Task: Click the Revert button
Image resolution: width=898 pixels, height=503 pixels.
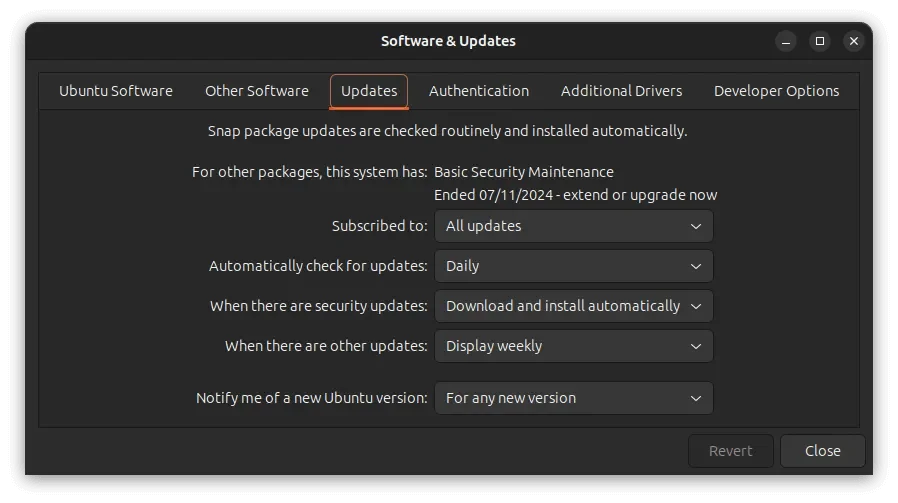Action: coord(731,451)
